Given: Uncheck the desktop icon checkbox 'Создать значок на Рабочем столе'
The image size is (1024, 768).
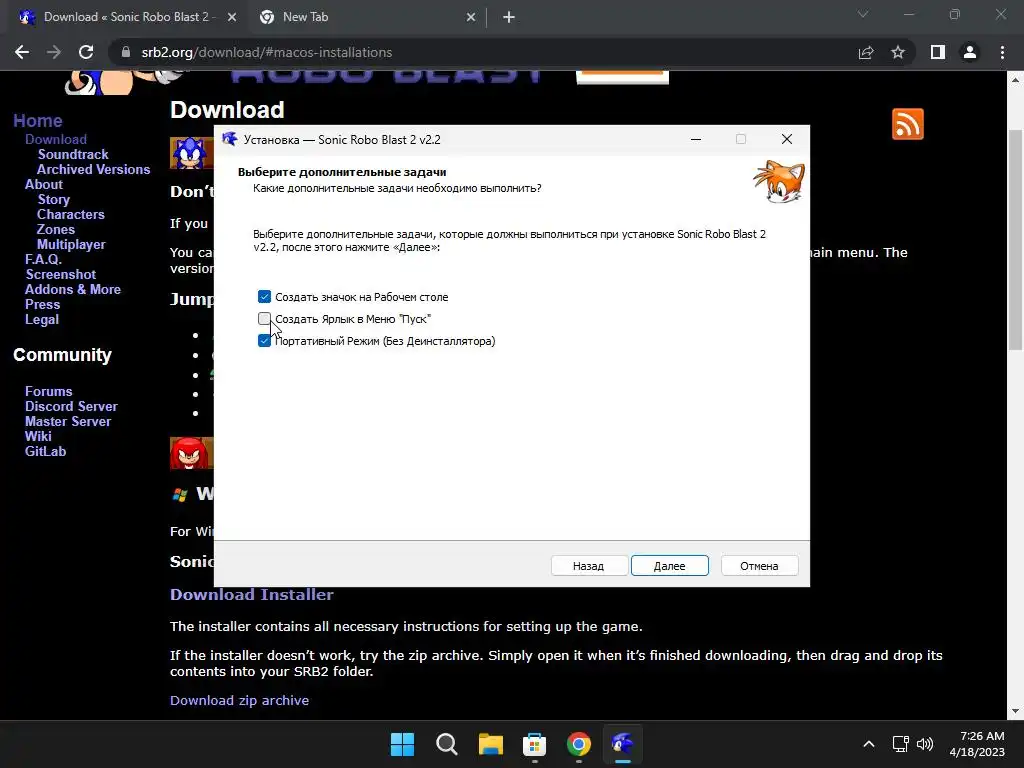Looking at the screenshot, I should pyautogui.click(x=264, y=297).
